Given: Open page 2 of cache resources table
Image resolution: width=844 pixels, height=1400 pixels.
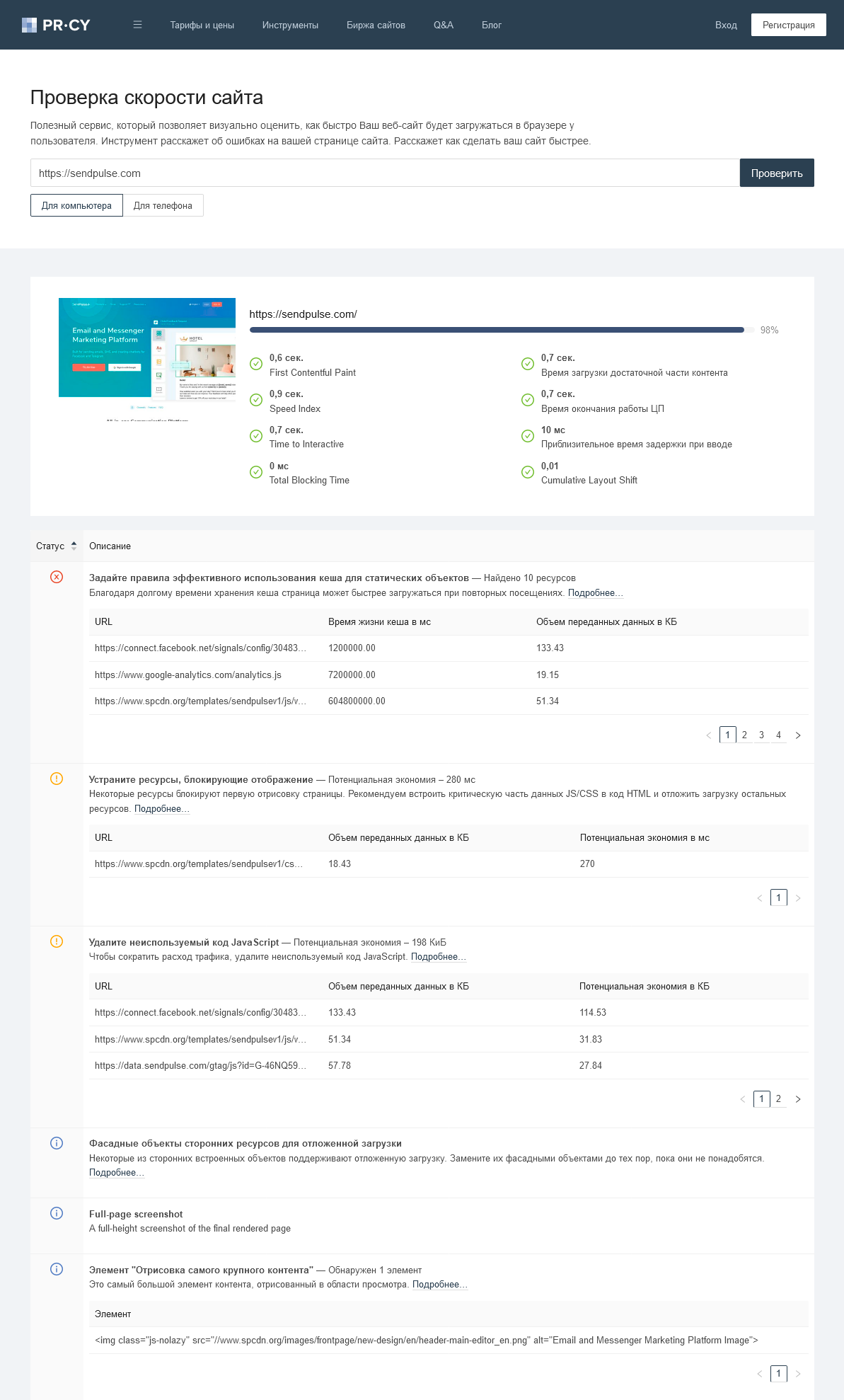Looking at the screenshot, I should (744, 735).
